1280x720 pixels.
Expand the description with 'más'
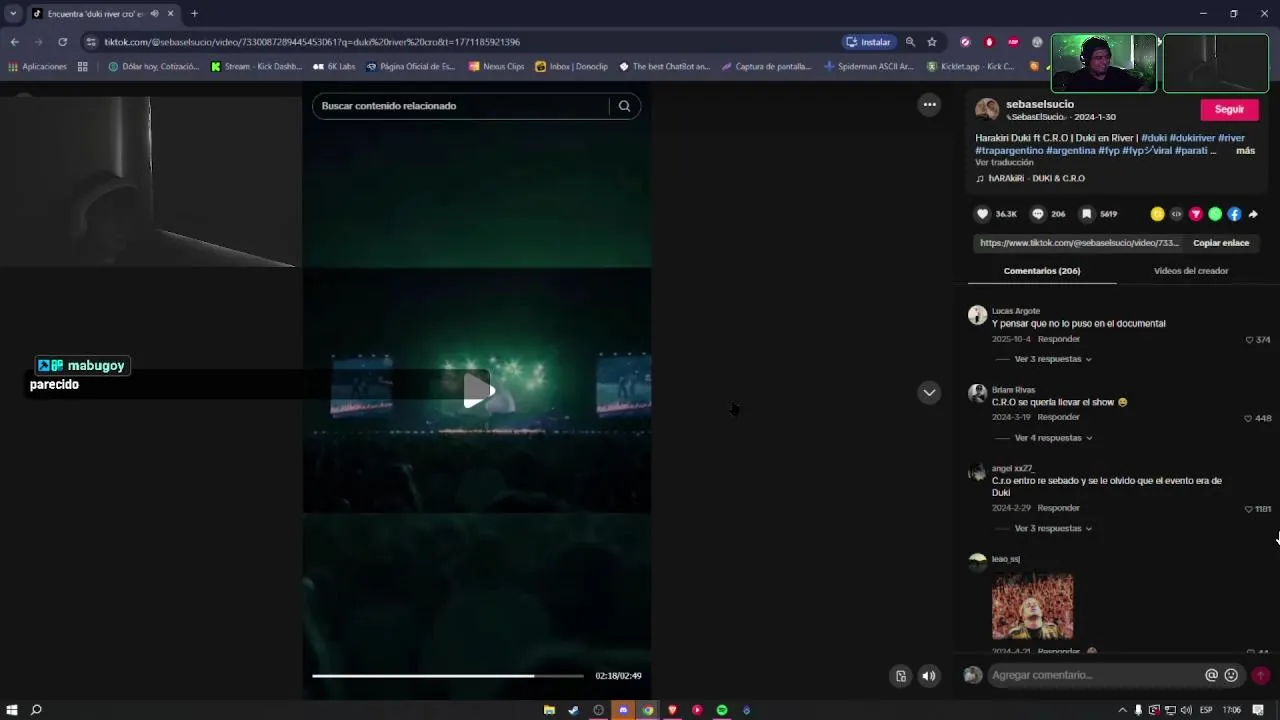(1245, 151)
